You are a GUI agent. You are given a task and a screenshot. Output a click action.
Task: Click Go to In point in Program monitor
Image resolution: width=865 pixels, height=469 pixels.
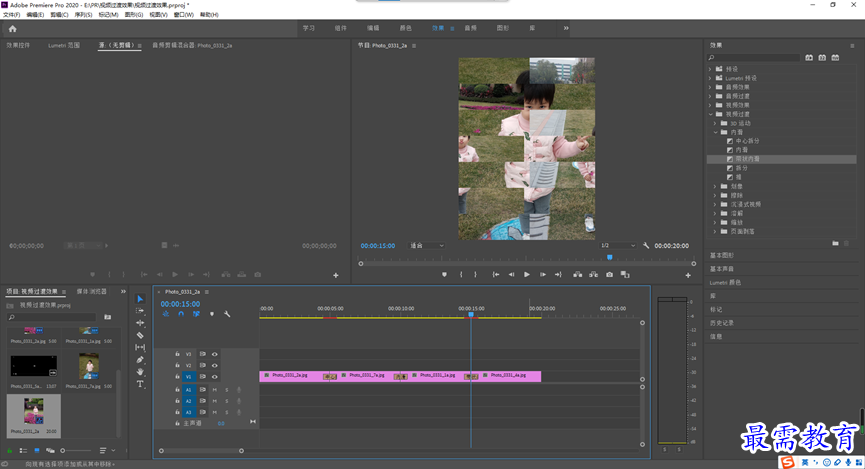(496, 274)
